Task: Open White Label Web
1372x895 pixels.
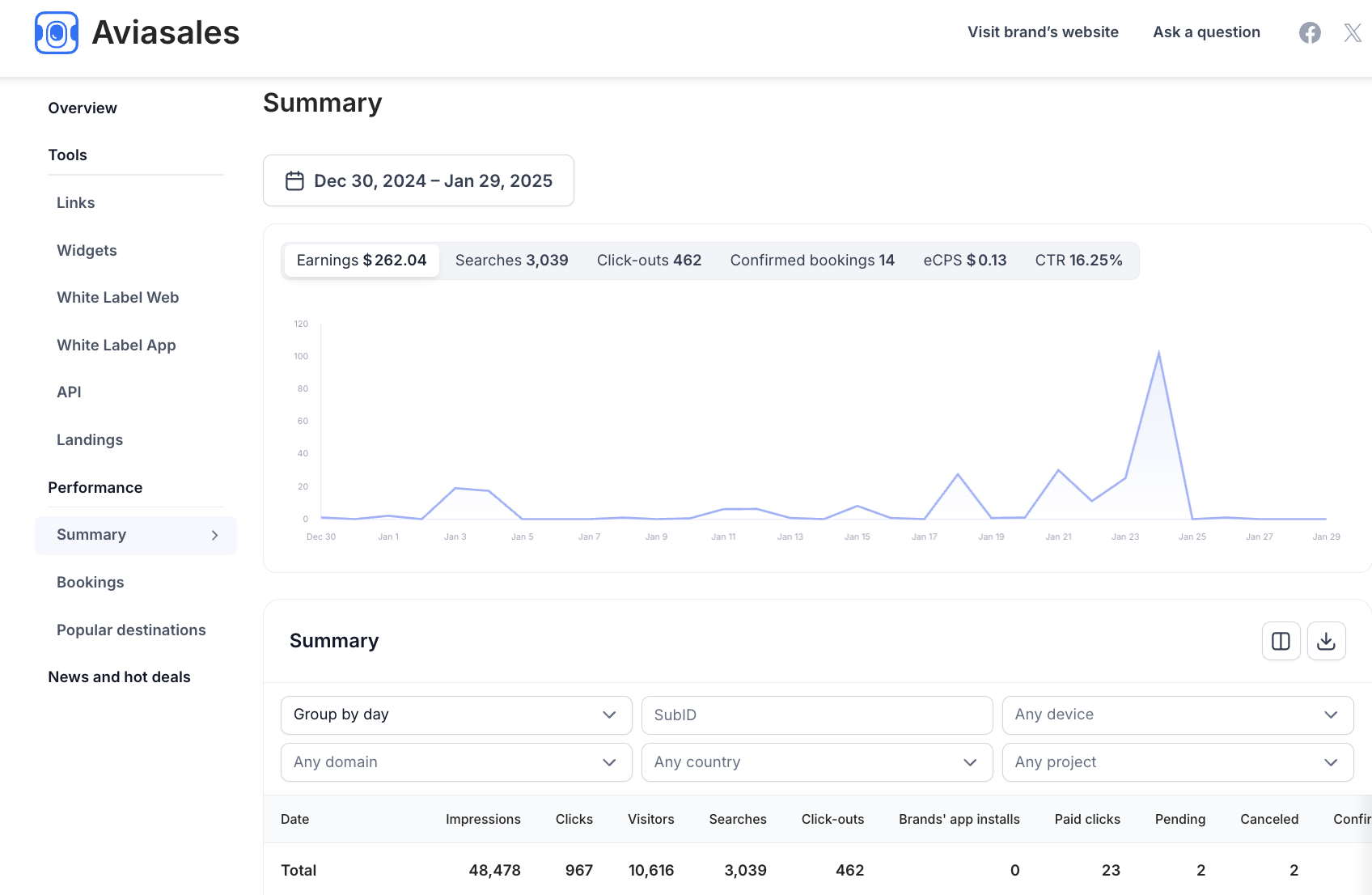Action: tap(118, 298)
